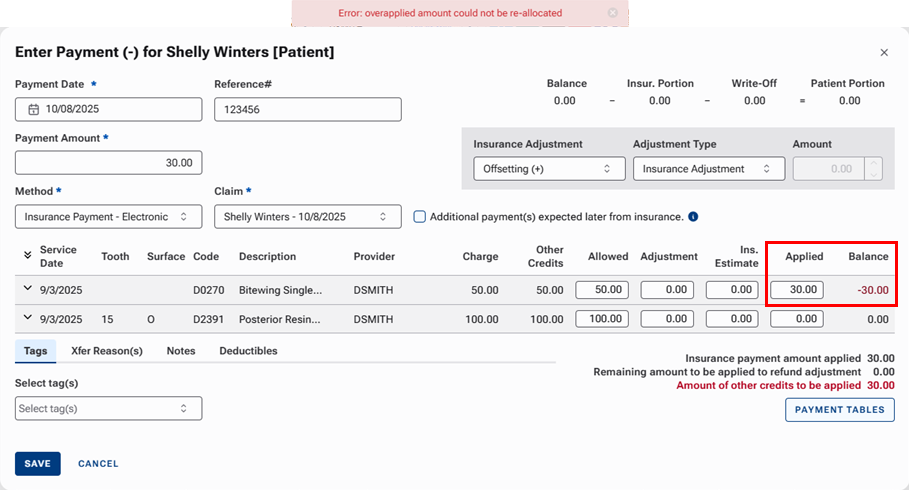This screenshot has height=490, width=909.
Task: Switch to the Xfer Reason(s) tab
Action: [x=107, y=351]
